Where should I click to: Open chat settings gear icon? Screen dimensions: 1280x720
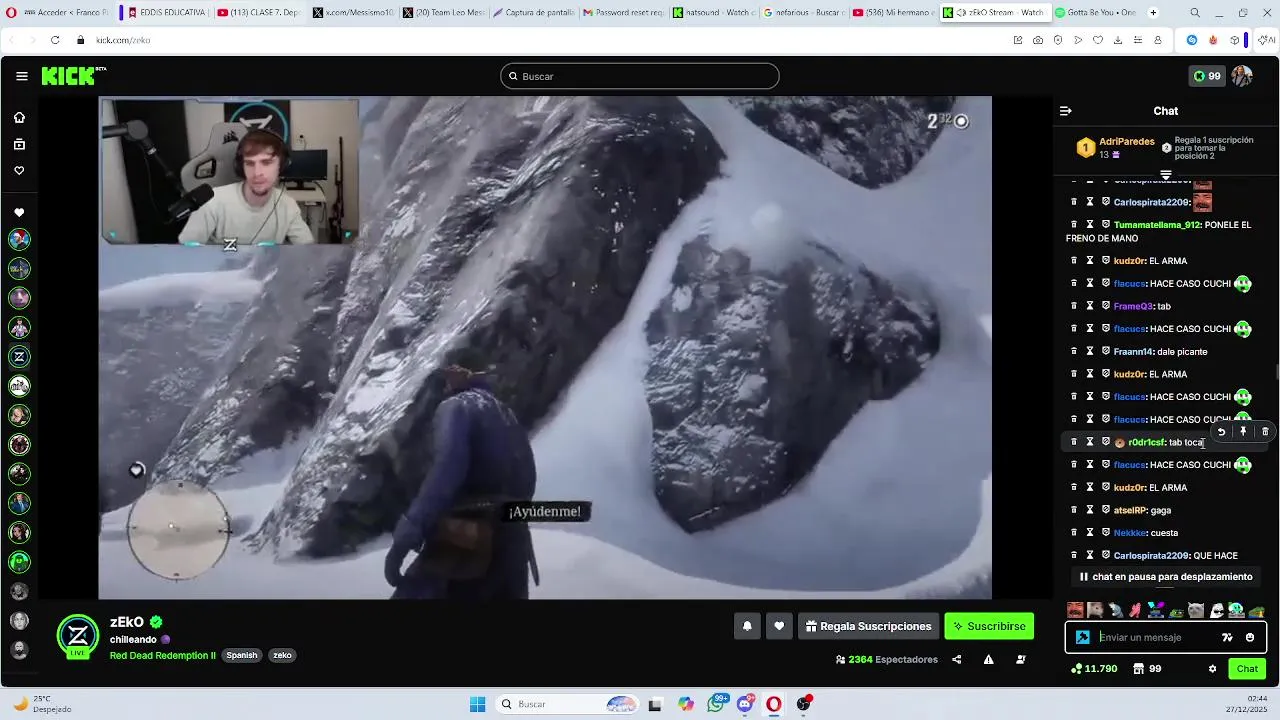pos(1212,669)
